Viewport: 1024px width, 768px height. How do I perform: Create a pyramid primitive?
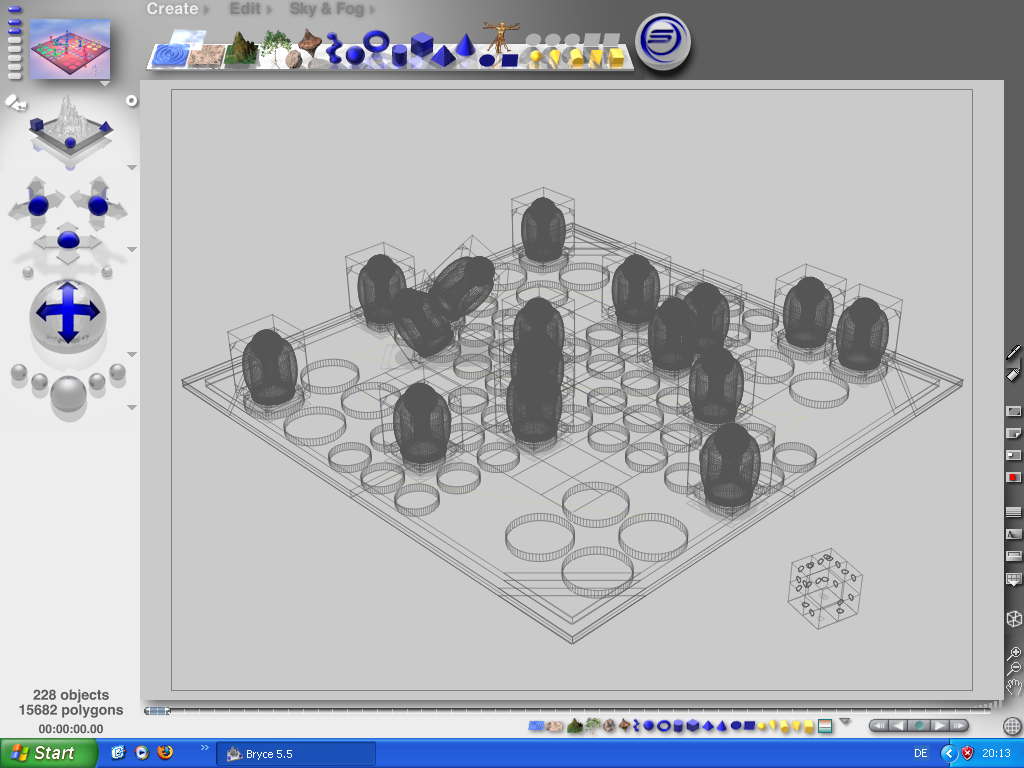pos(443,56)
